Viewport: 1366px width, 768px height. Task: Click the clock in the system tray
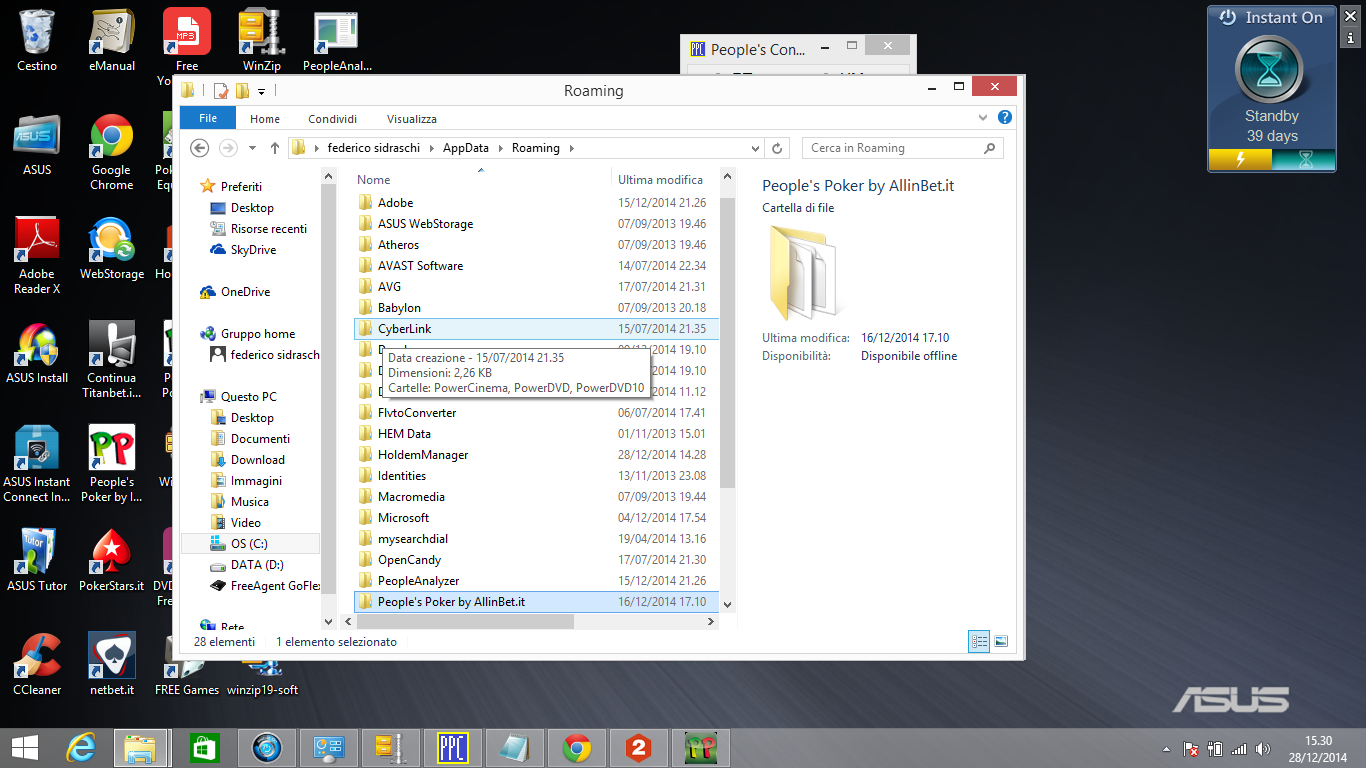[x=1320, y=748]
